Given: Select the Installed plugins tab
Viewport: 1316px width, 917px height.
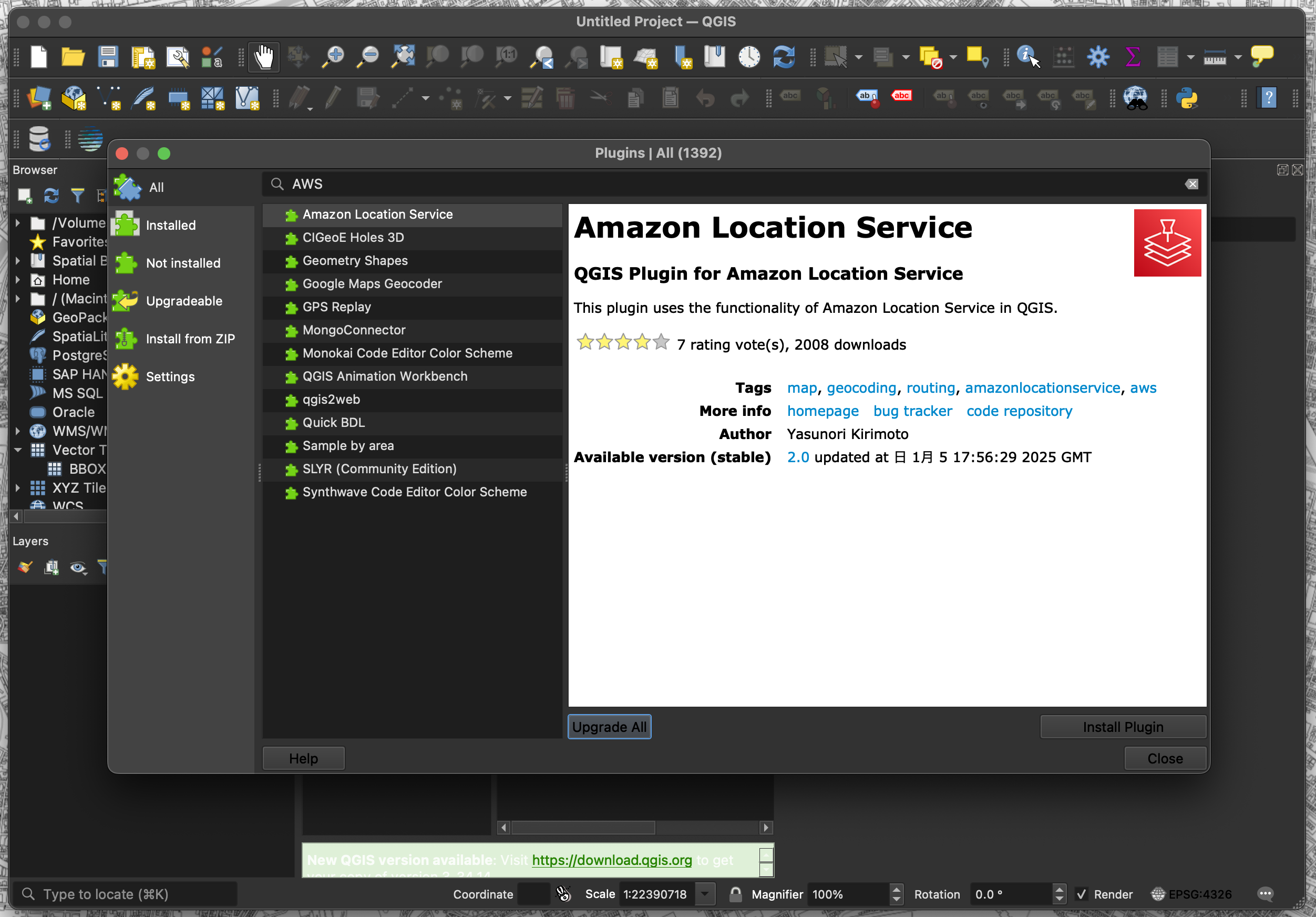Looking at the screenshot, I should pyautogui.click(x=181, y=225).
